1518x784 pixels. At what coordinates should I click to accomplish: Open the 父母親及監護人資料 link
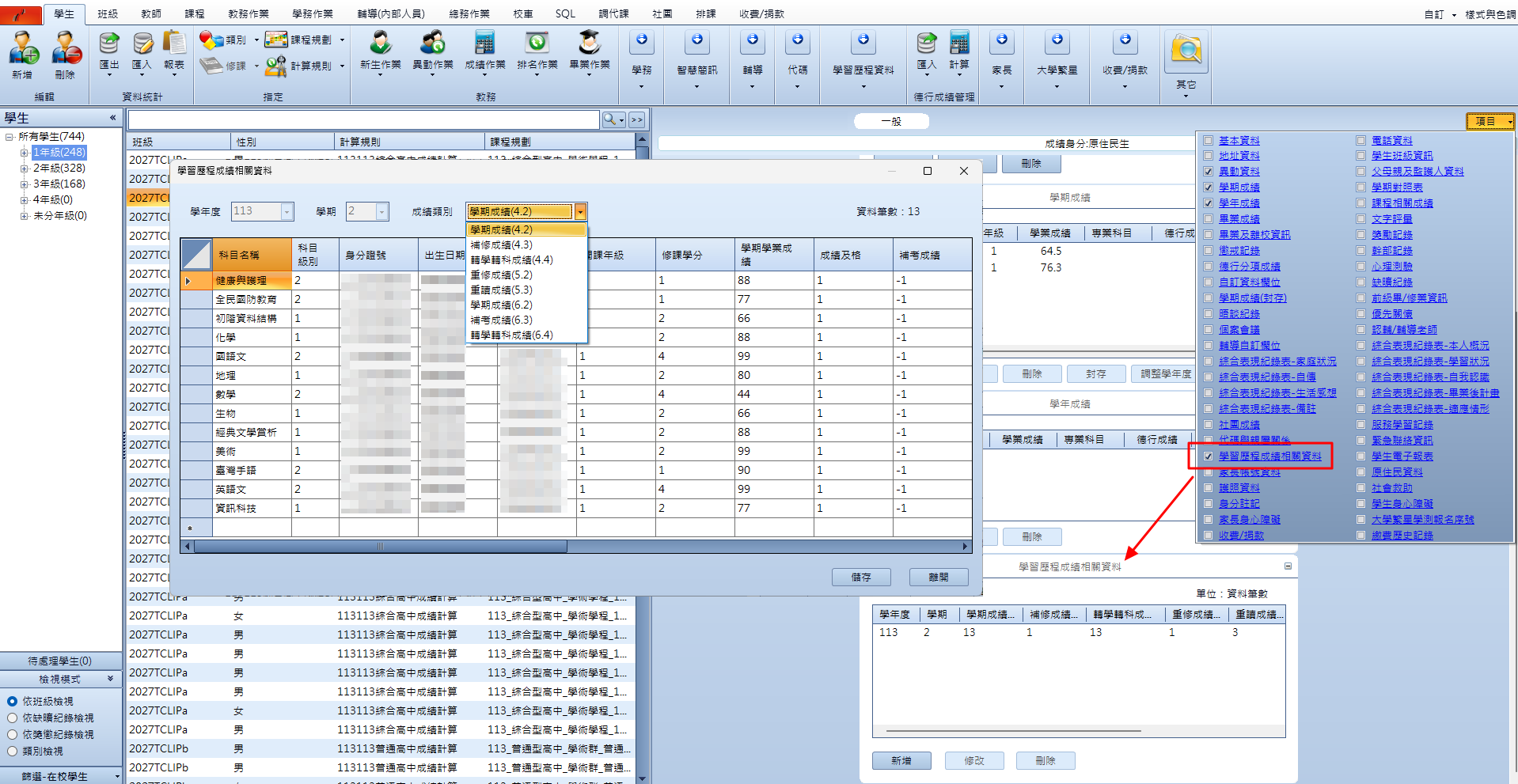click(1417, 172)
